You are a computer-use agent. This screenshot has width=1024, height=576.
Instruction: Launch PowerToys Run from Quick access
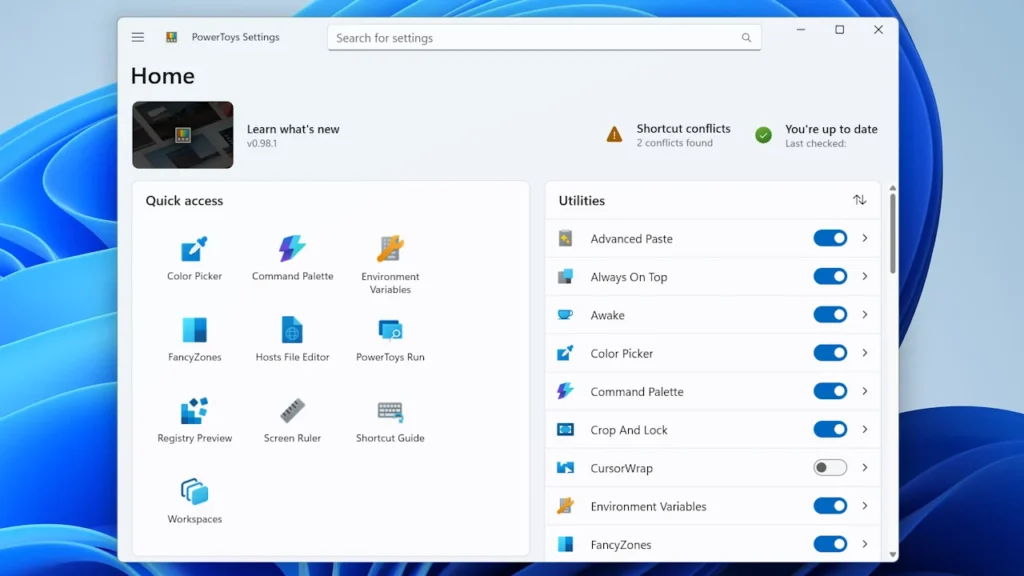390,340
